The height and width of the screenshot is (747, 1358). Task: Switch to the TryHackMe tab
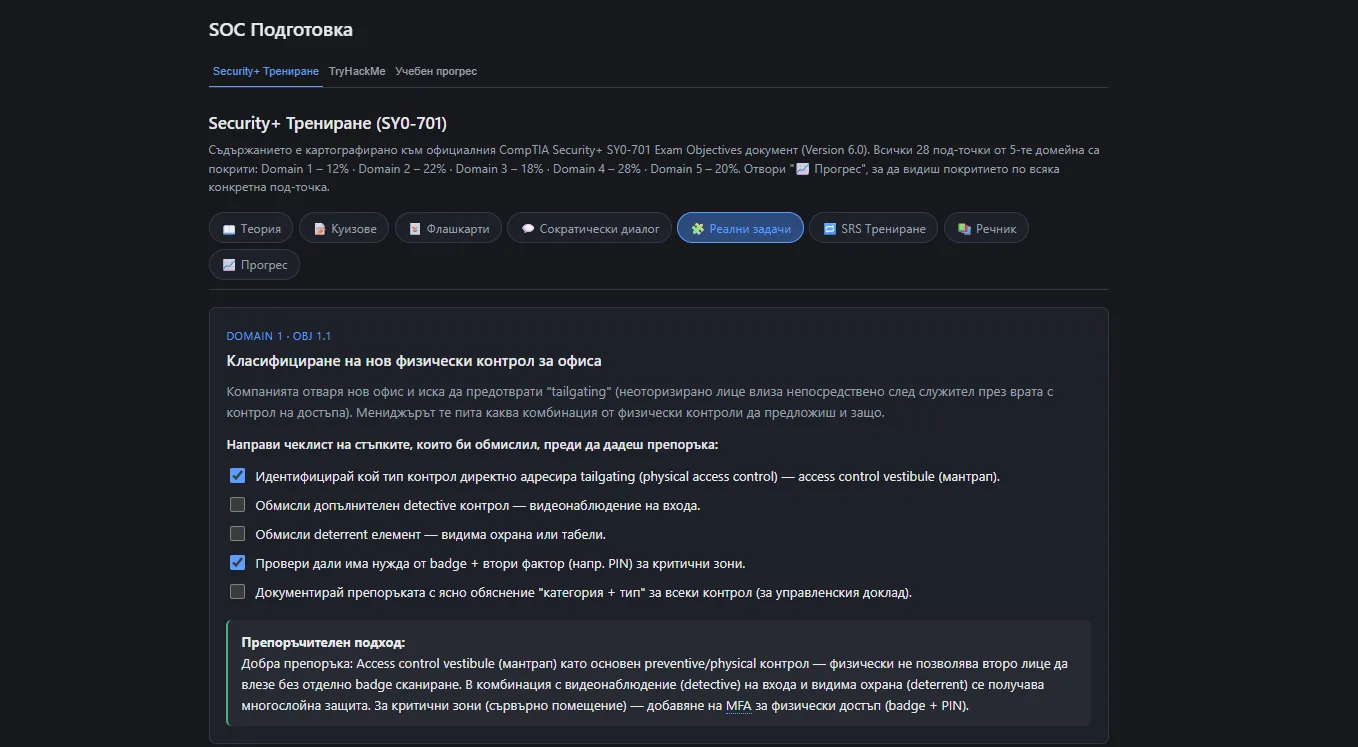[357, 72]
